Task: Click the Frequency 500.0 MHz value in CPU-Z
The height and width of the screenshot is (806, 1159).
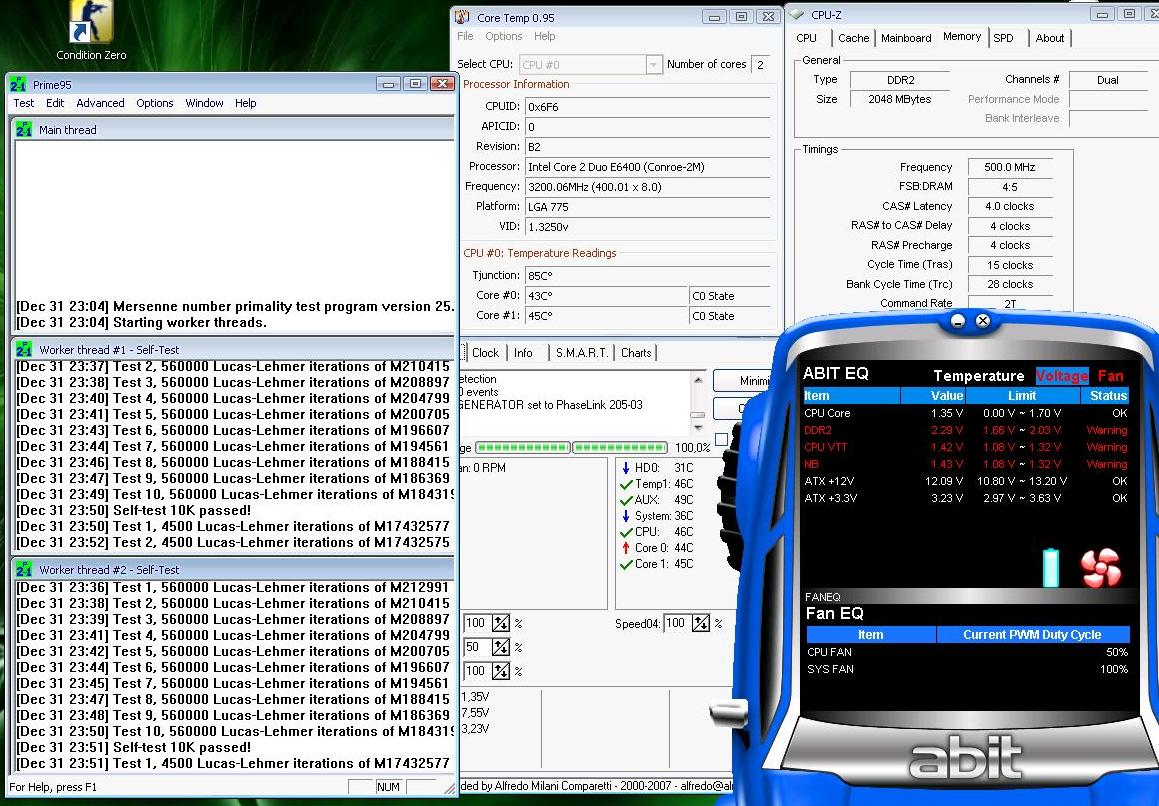Action: [x=1010, y=167]
